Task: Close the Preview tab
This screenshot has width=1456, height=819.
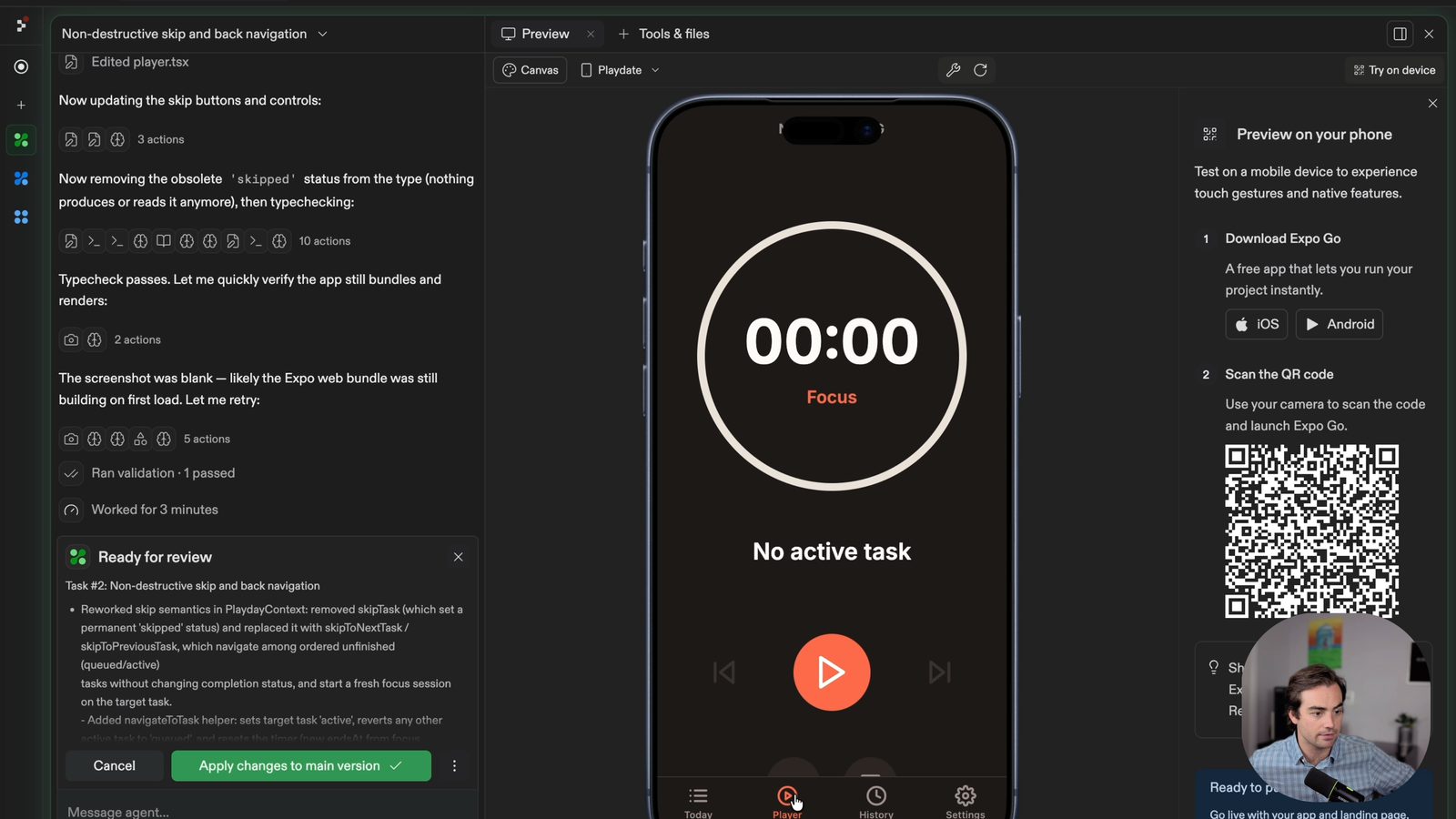Action: pos(591,34)
